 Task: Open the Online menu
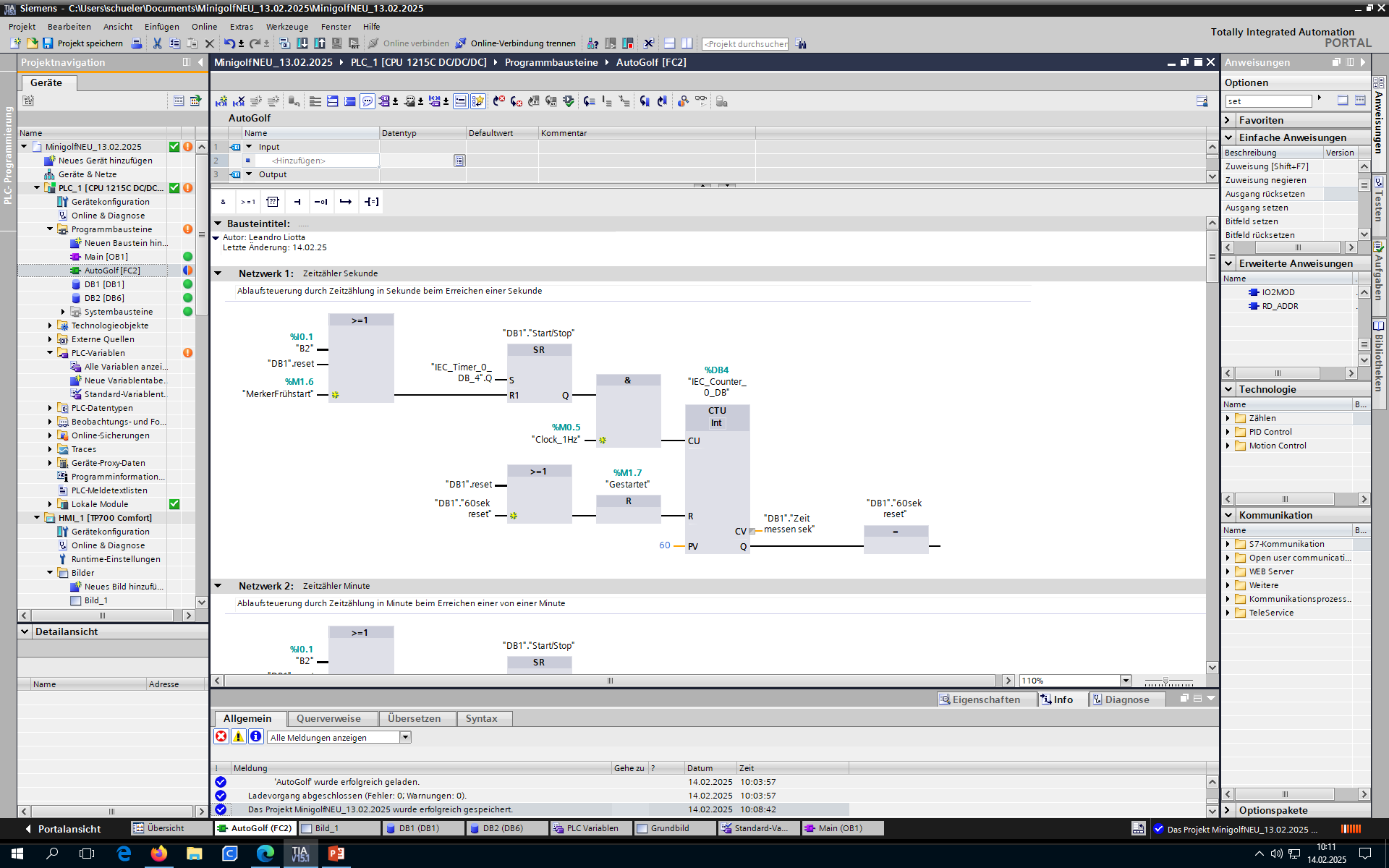(204, 27)
